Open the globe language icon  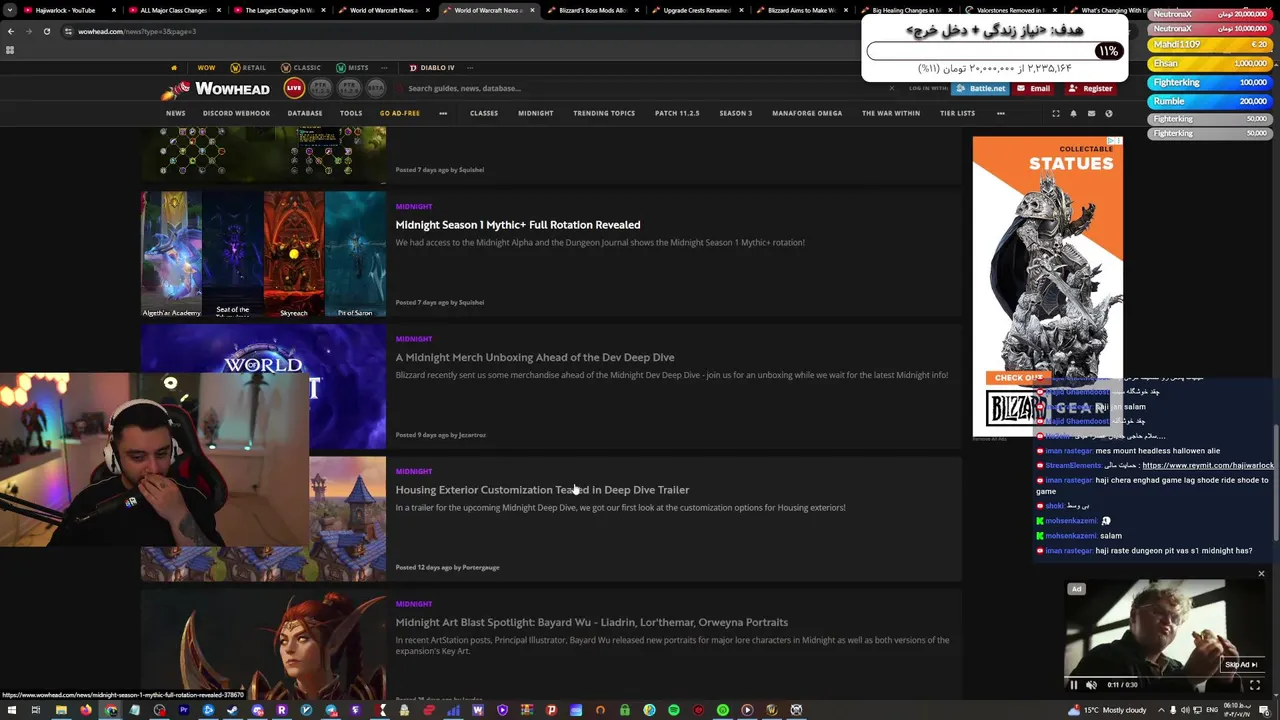click(1108, 113)
